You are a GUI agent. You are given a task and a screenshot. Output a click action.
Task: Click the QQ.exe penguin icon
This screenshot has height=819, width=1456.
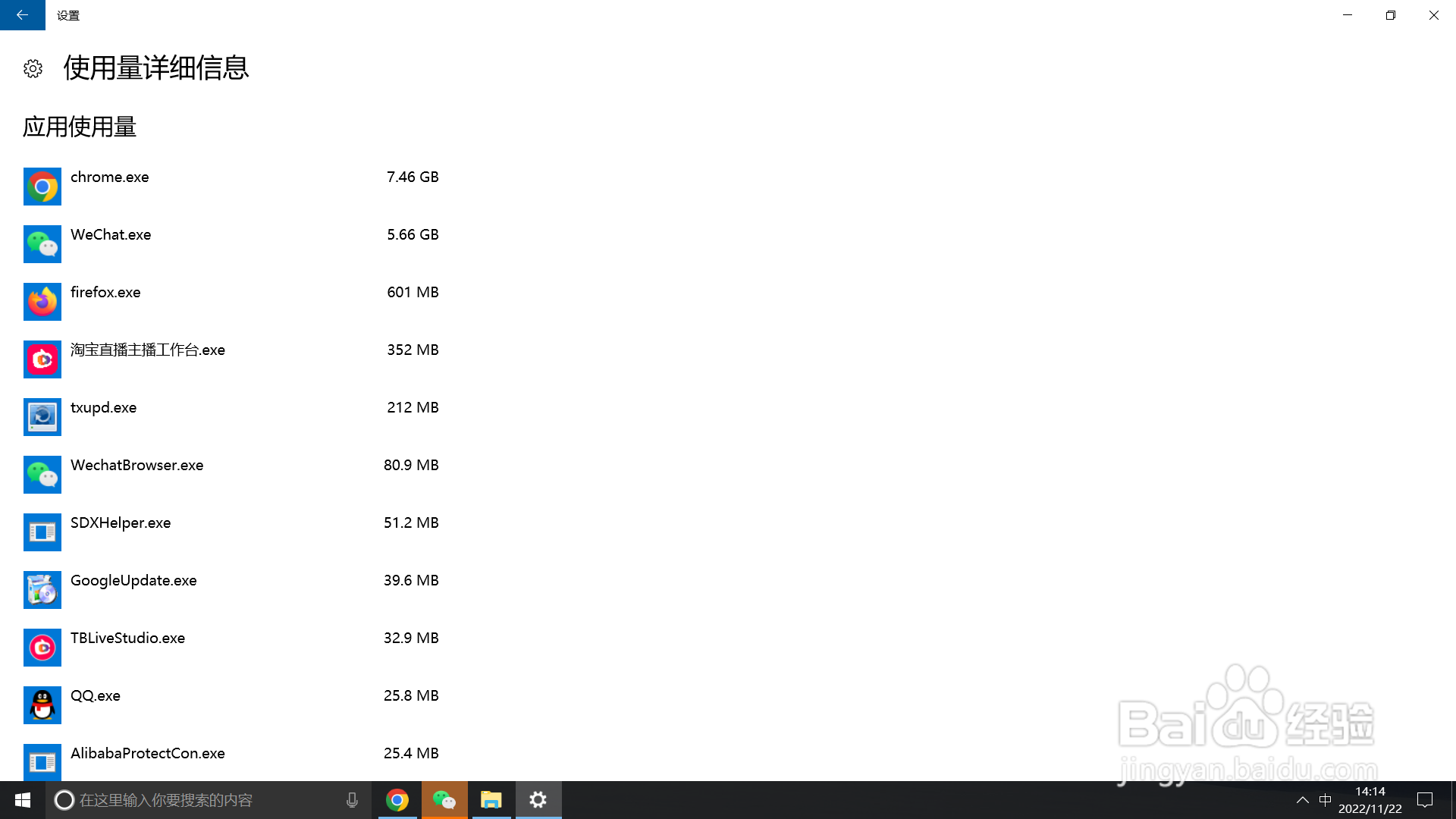[42, 705]
